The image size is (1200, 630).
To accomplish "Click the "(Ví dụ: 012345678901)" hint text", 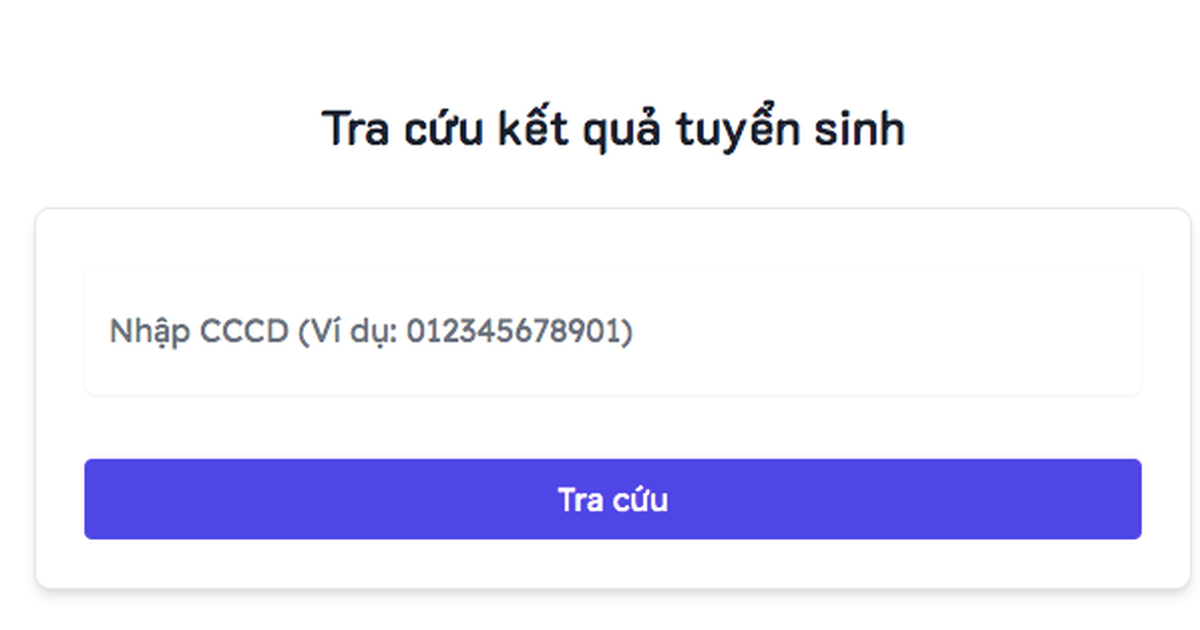I will click(x=465, y=331).
